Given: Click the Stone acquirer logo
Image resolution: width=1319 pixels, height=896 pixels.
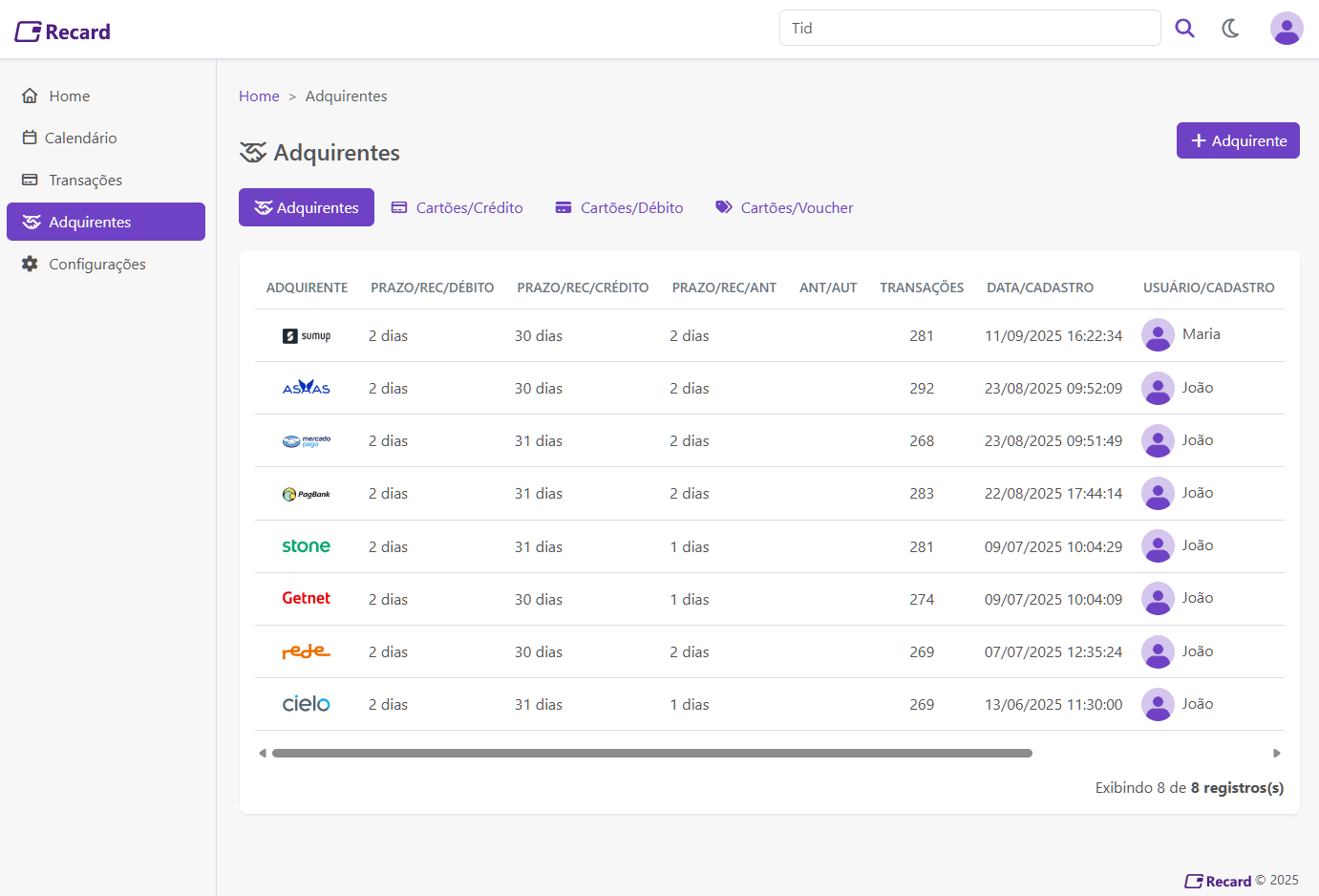Looking at the screenshot, I should tap(306, 546).
